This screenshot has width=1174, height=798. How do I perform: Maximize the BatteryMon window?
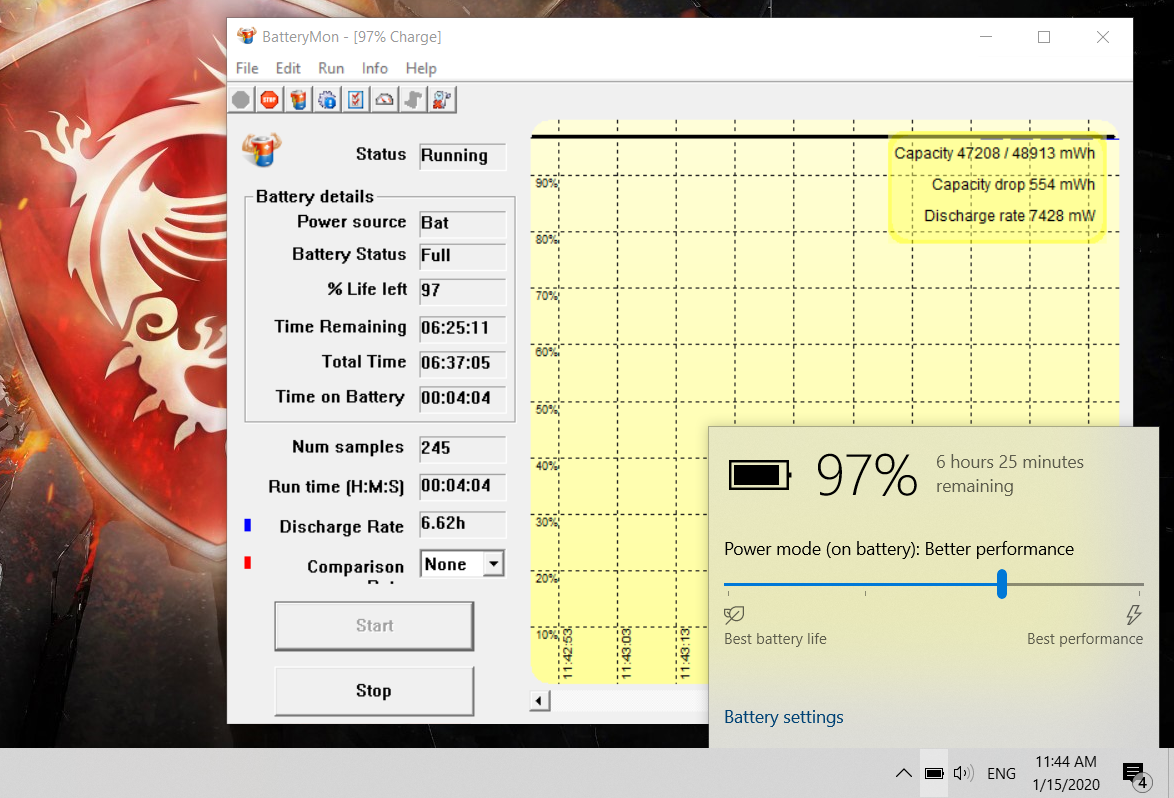point(1044,37)
